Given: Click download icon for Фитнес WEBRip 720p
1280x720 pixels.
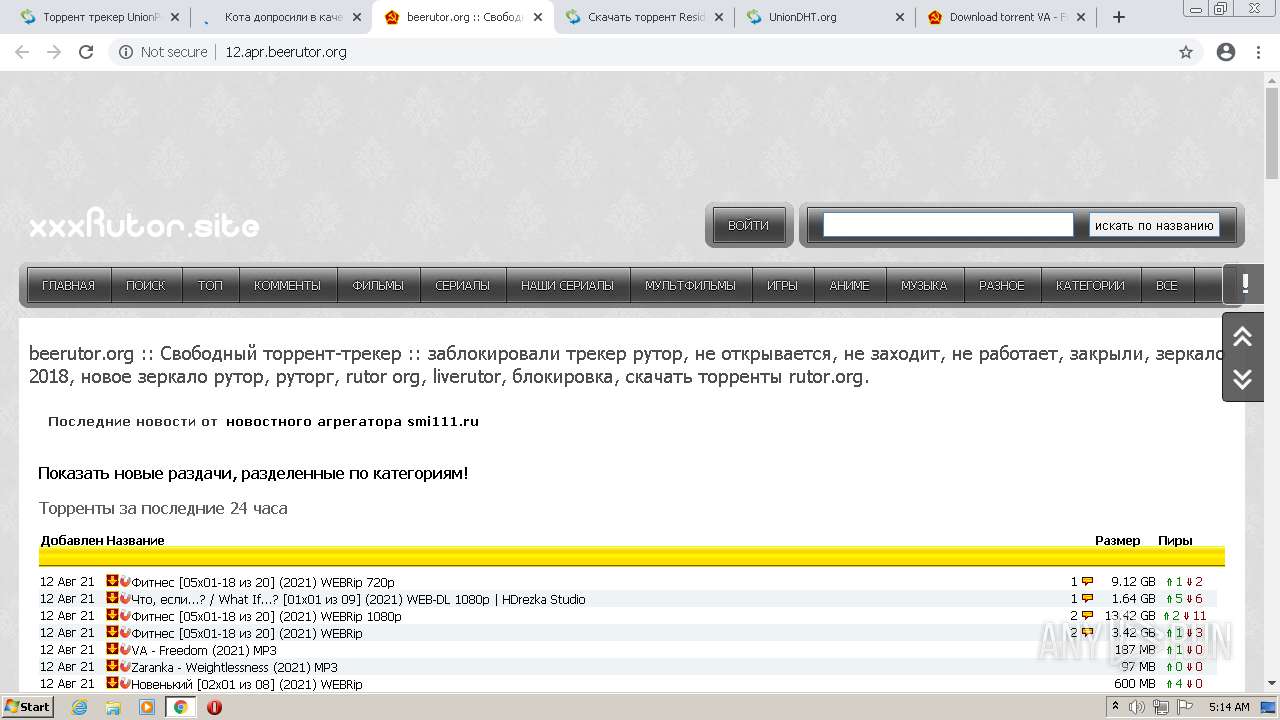Looking at the screenshot, I should pos(112,582).
